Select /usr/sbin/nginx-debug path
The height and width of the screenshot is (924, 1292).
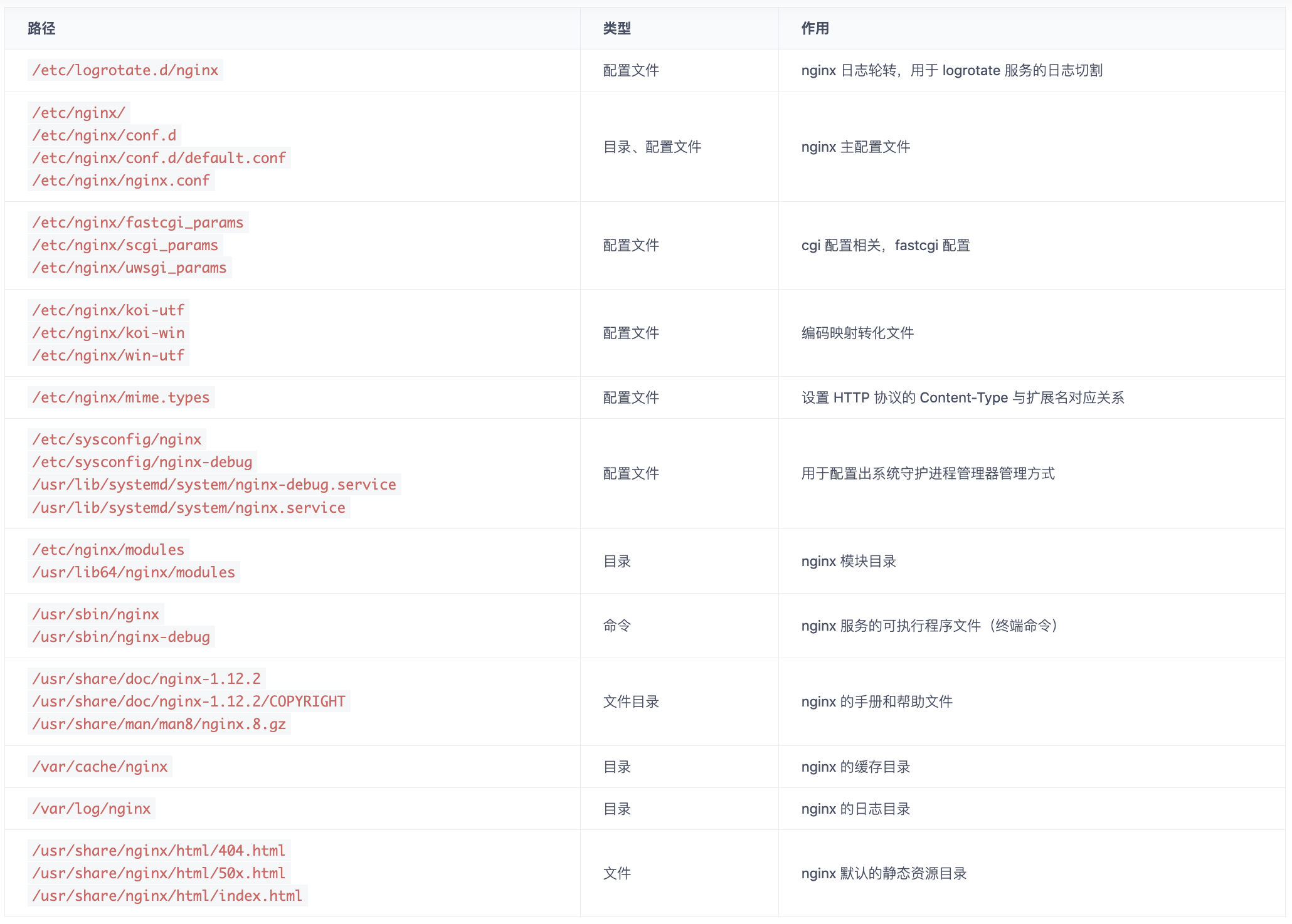[x=121, y=637]
